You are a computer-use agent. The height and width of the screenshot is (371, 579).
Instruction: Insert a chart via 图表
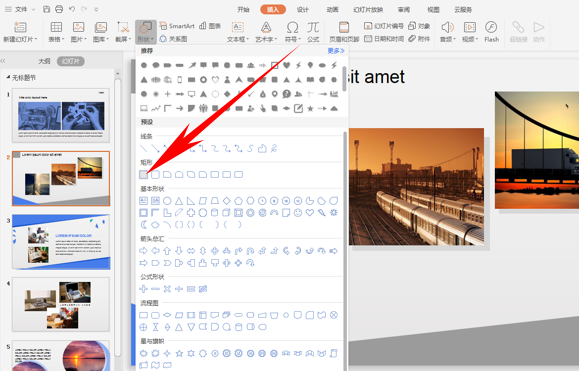pos(210,26)
